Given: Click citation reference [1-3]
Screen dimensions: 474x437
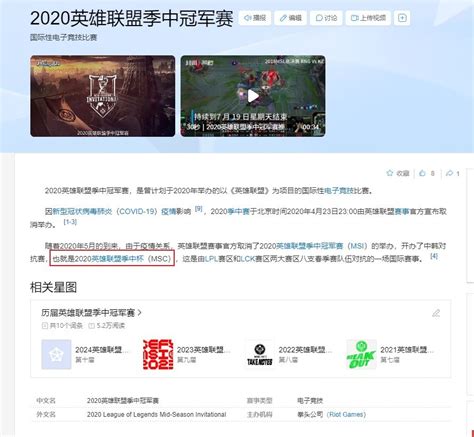Looking at the screenshot, I should pyautogui.click(x=70, y=222).
